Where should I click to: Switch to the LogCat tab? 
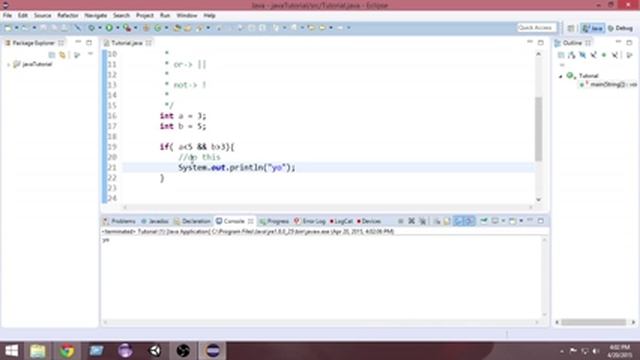tap(341, 221)
